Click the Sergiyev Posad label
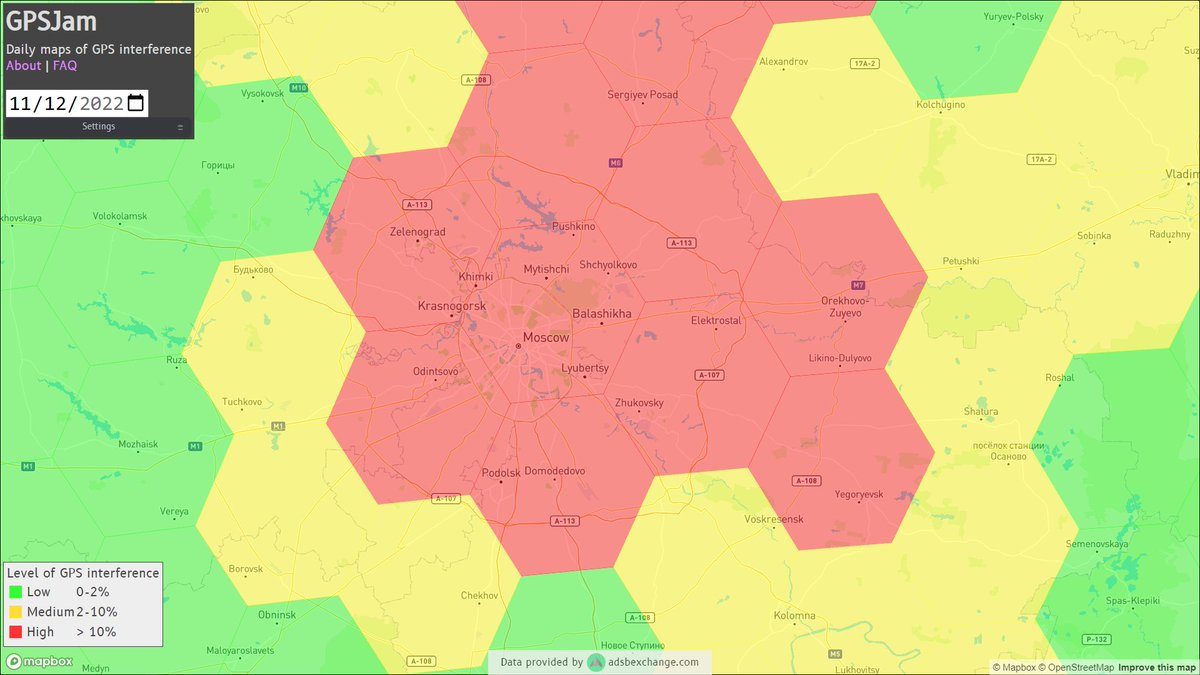This screenshot has height=675, width=1200. click(x=643, y=95)
